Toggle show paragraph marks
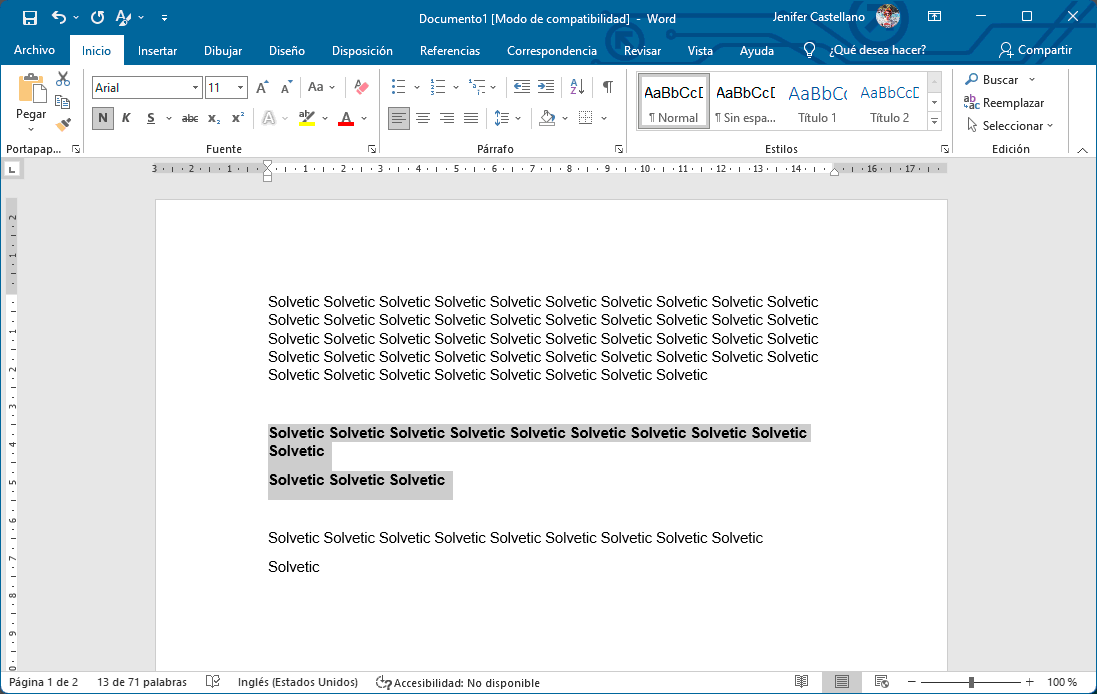Image resolution: width=1097 pixels, height=694 pixels. point(608,87)
